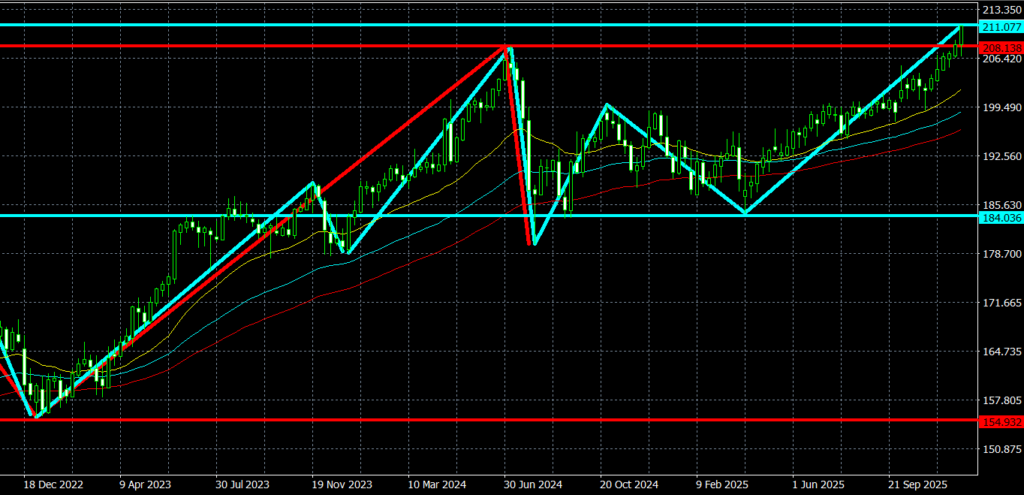Select the topmost cyan horizontal line
This screenshot has width=1024, height=495.
coord(400,24)
